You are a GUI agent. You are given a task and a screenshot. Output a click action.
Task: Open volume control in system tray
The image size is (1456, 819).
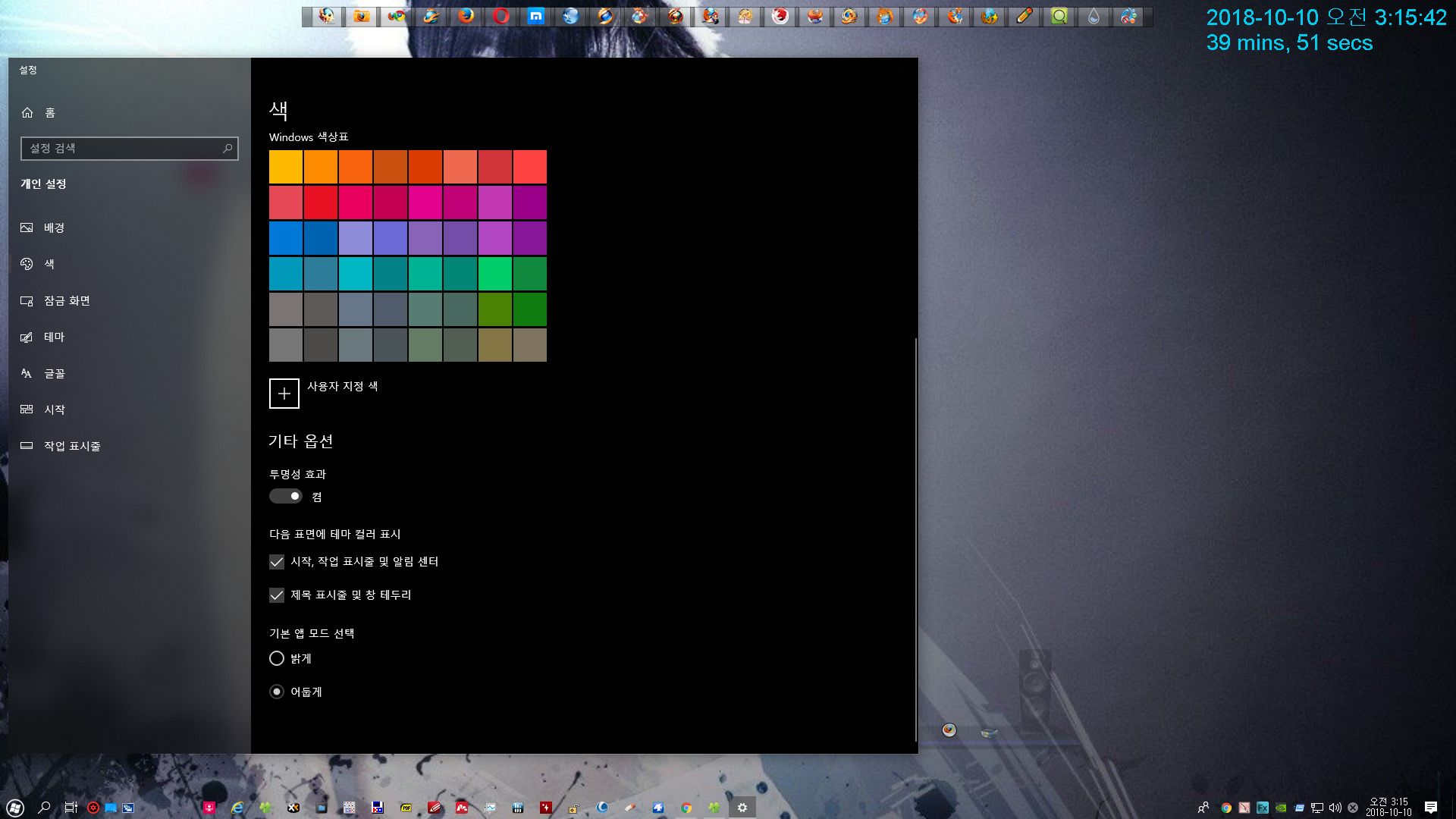1335,808
